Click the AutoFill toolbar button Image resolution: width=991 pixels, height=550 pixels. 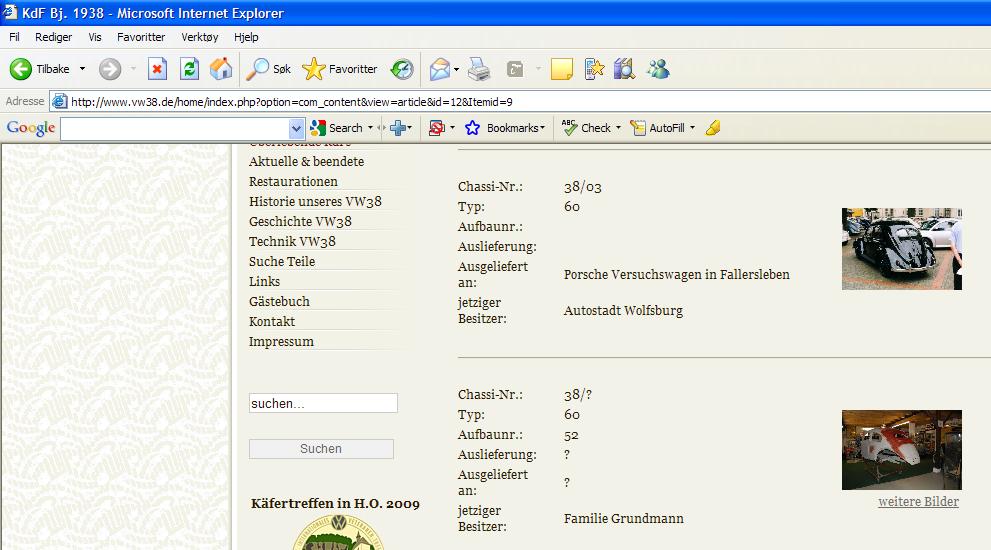[x=658, y=128]
